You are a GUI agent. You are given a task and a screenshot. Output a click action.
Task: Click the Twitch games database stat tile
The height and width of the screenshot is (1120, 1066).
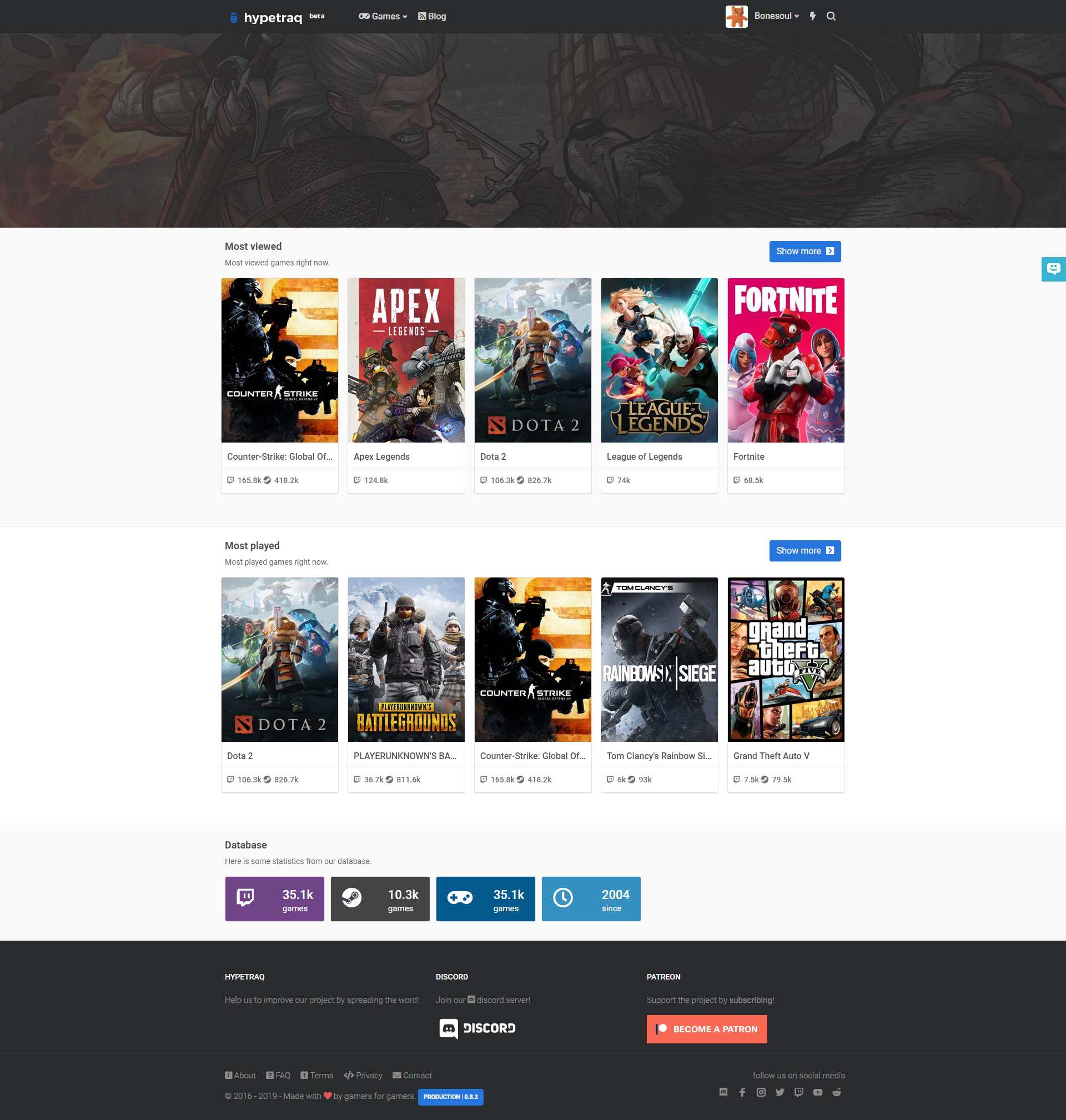(274, 898)
